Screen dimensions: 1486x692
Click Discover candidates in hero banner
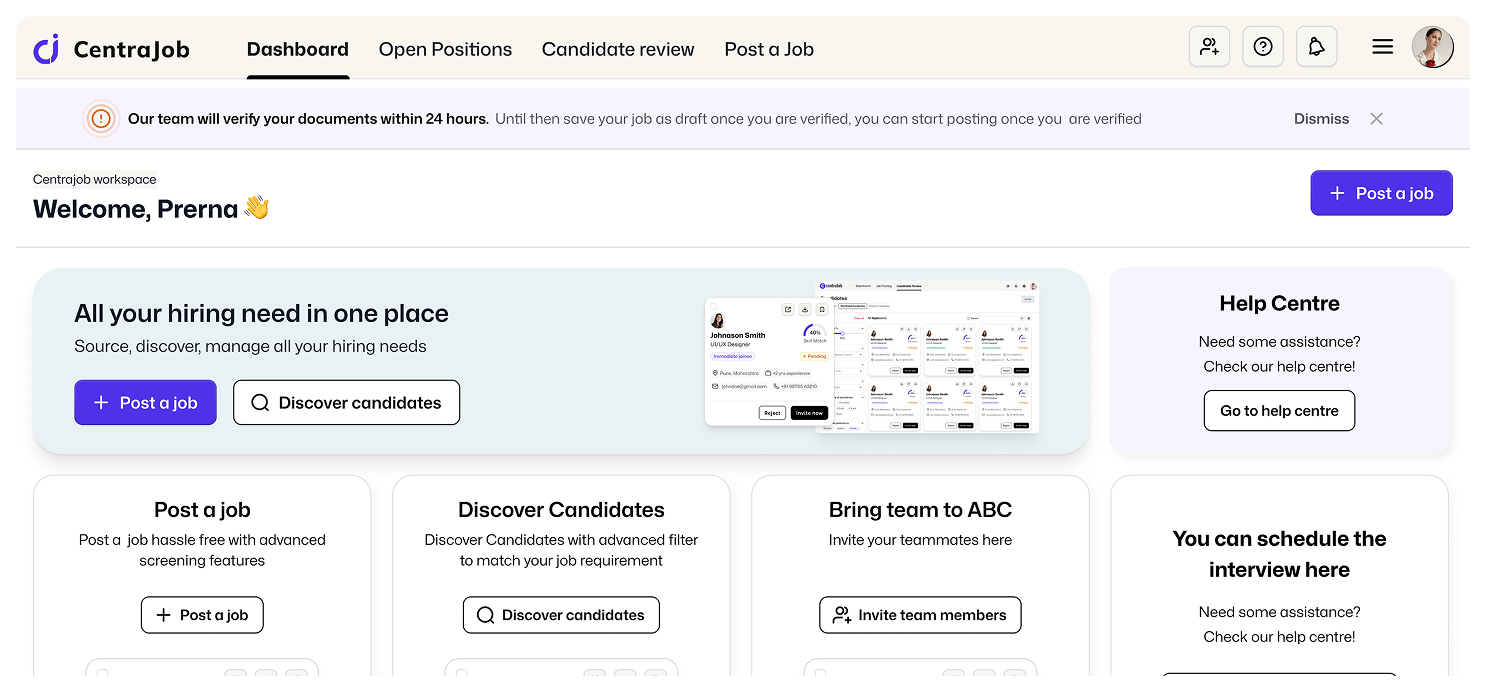[346, 402]
